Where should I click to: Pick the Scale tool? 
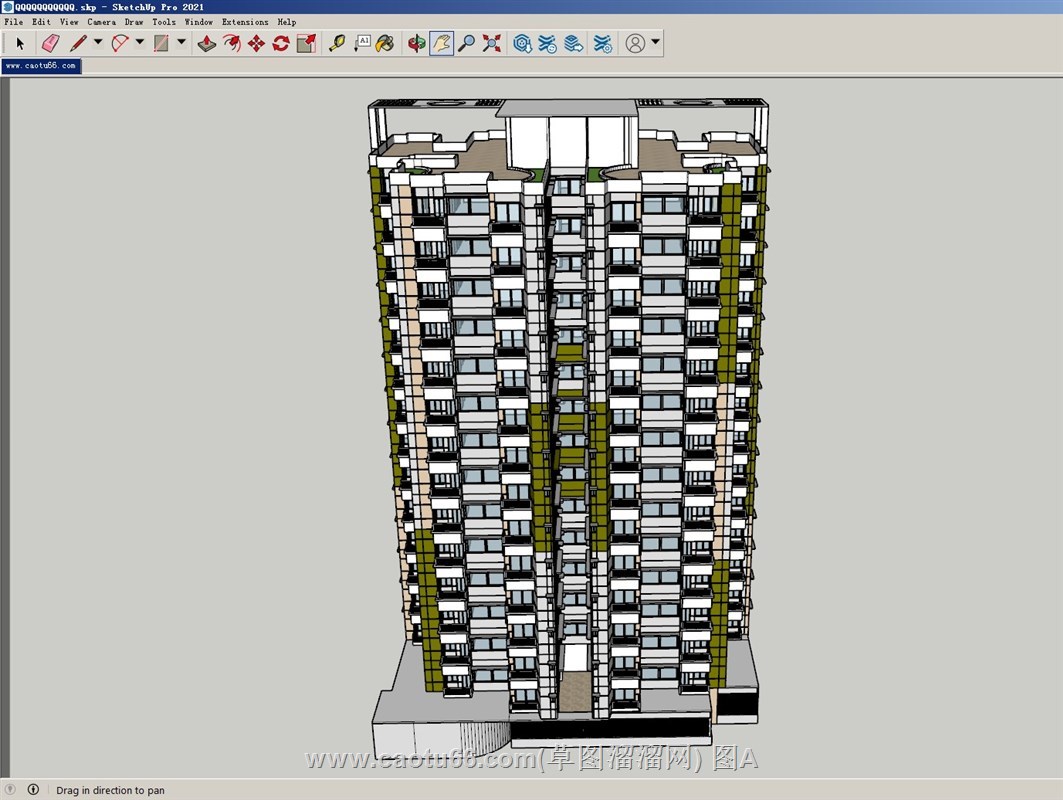pyautogui.click(x=306, y=43)
